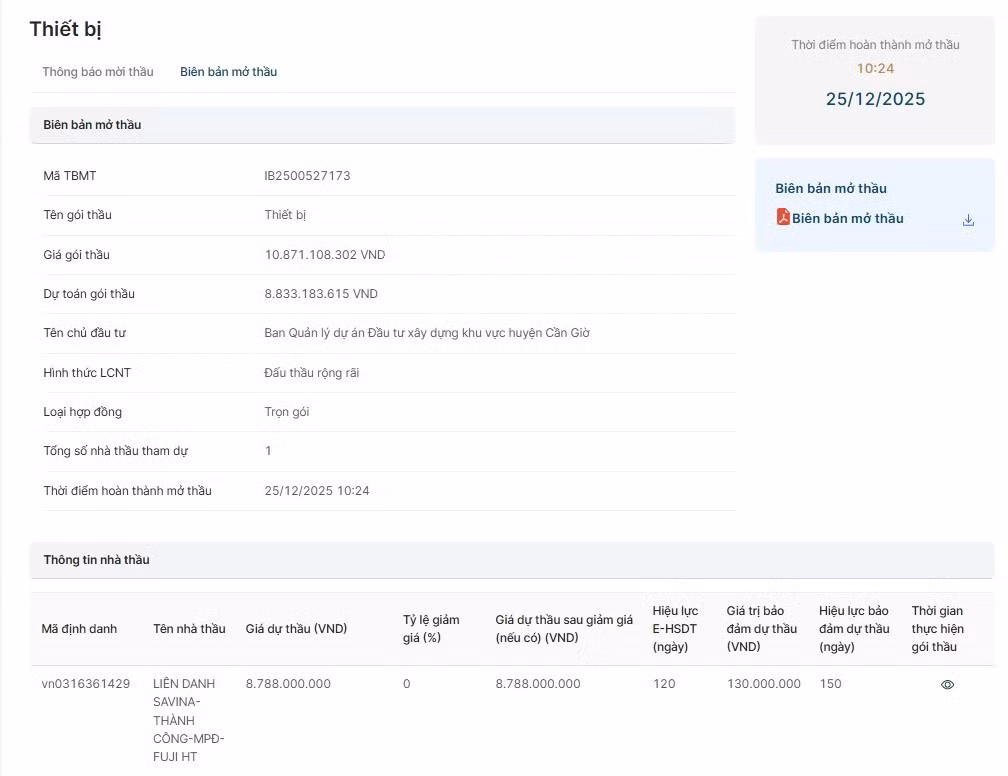
Task: Click the bid security value 130.000.000
Action: (763, 684)
